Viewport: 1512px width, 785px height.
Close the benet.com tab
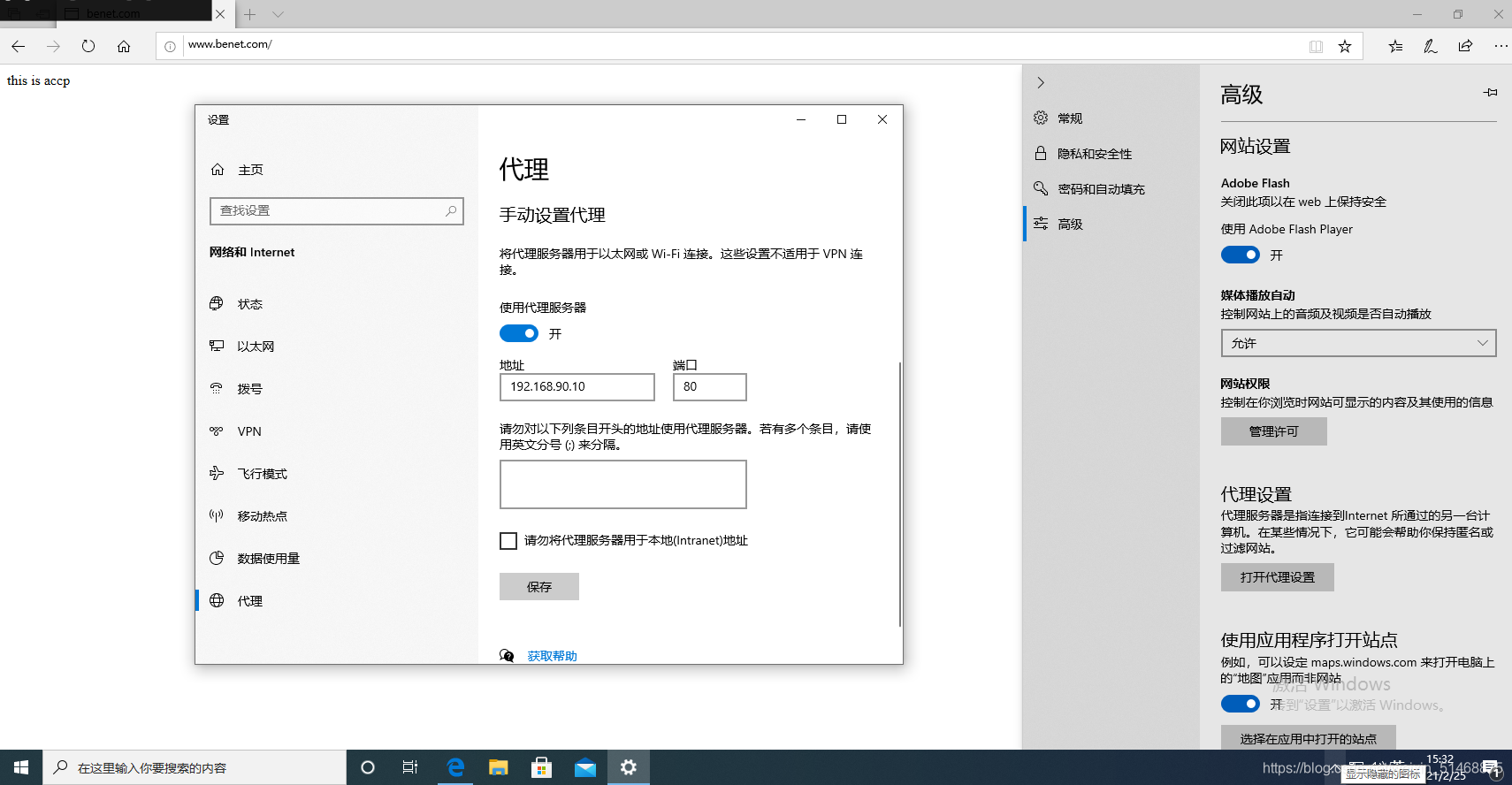(x=220, y=14)
